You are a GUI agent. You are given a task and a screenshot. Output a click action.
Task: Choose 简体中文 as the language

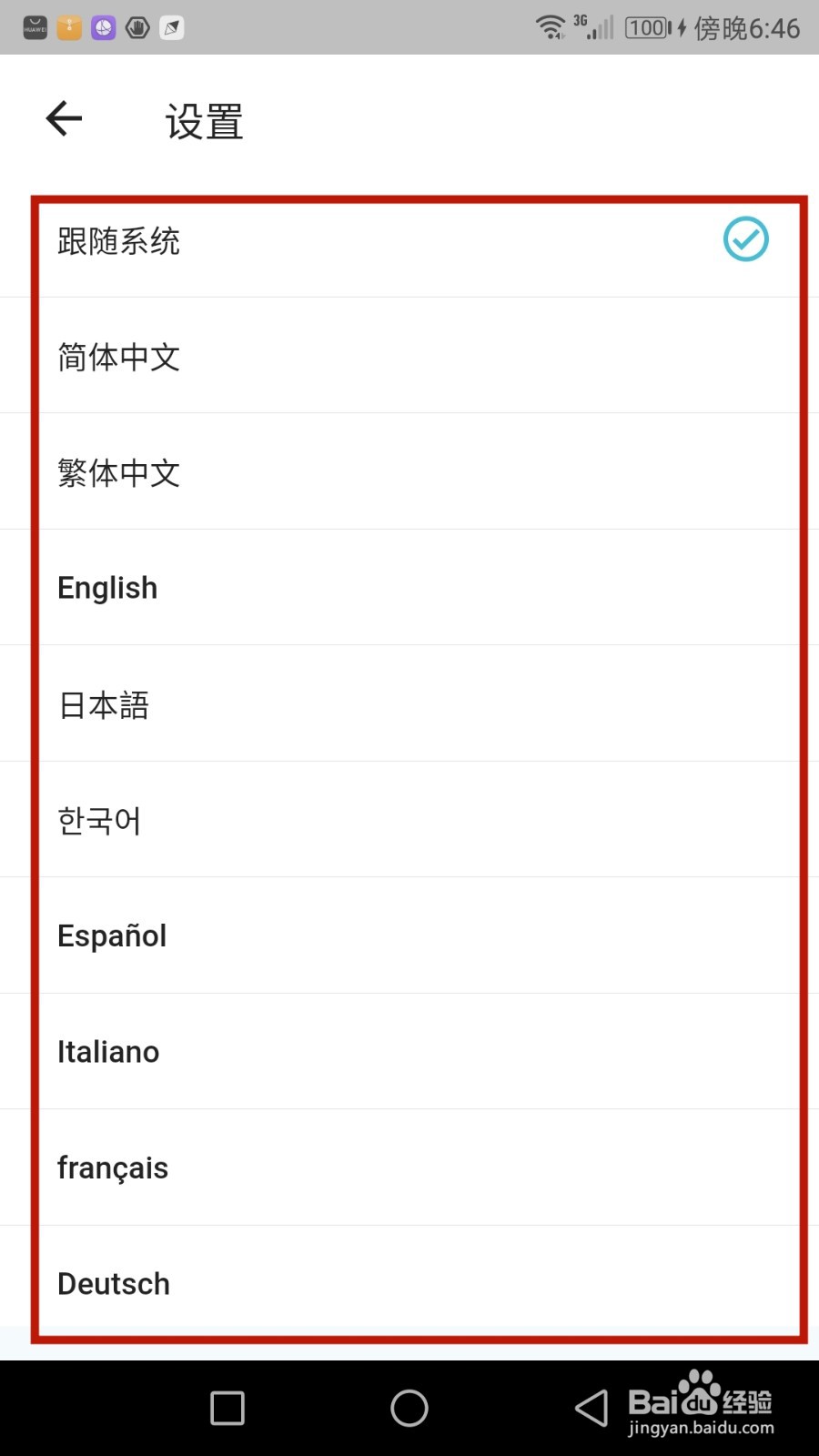point(409,356)
